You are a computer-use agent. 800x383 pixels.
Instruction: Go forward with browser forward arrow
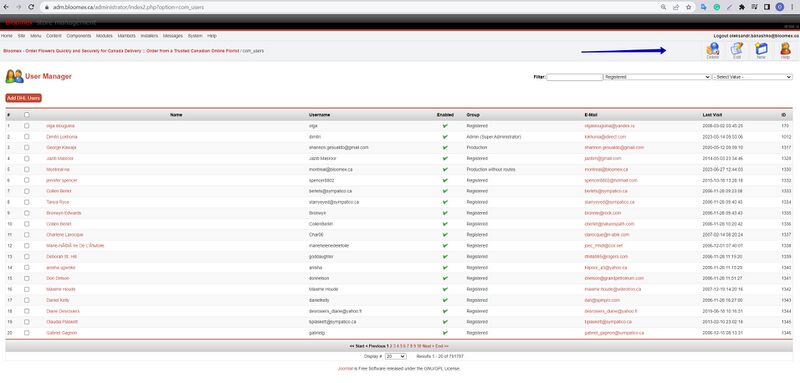click(x=19, y=7)
